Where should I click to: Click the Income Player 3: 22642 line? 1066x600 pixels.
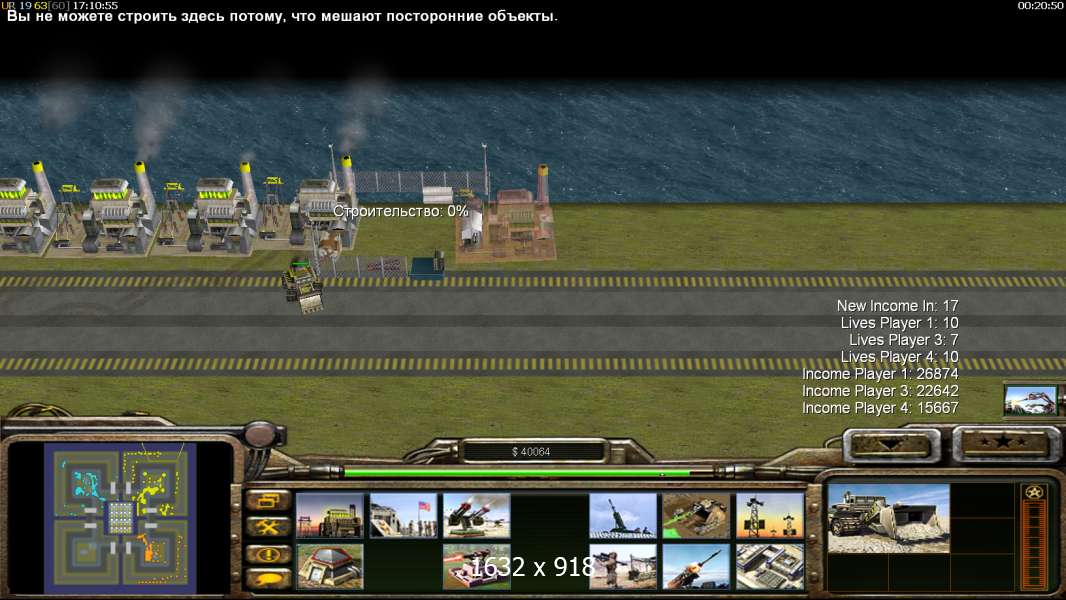[x=880, y=391]
